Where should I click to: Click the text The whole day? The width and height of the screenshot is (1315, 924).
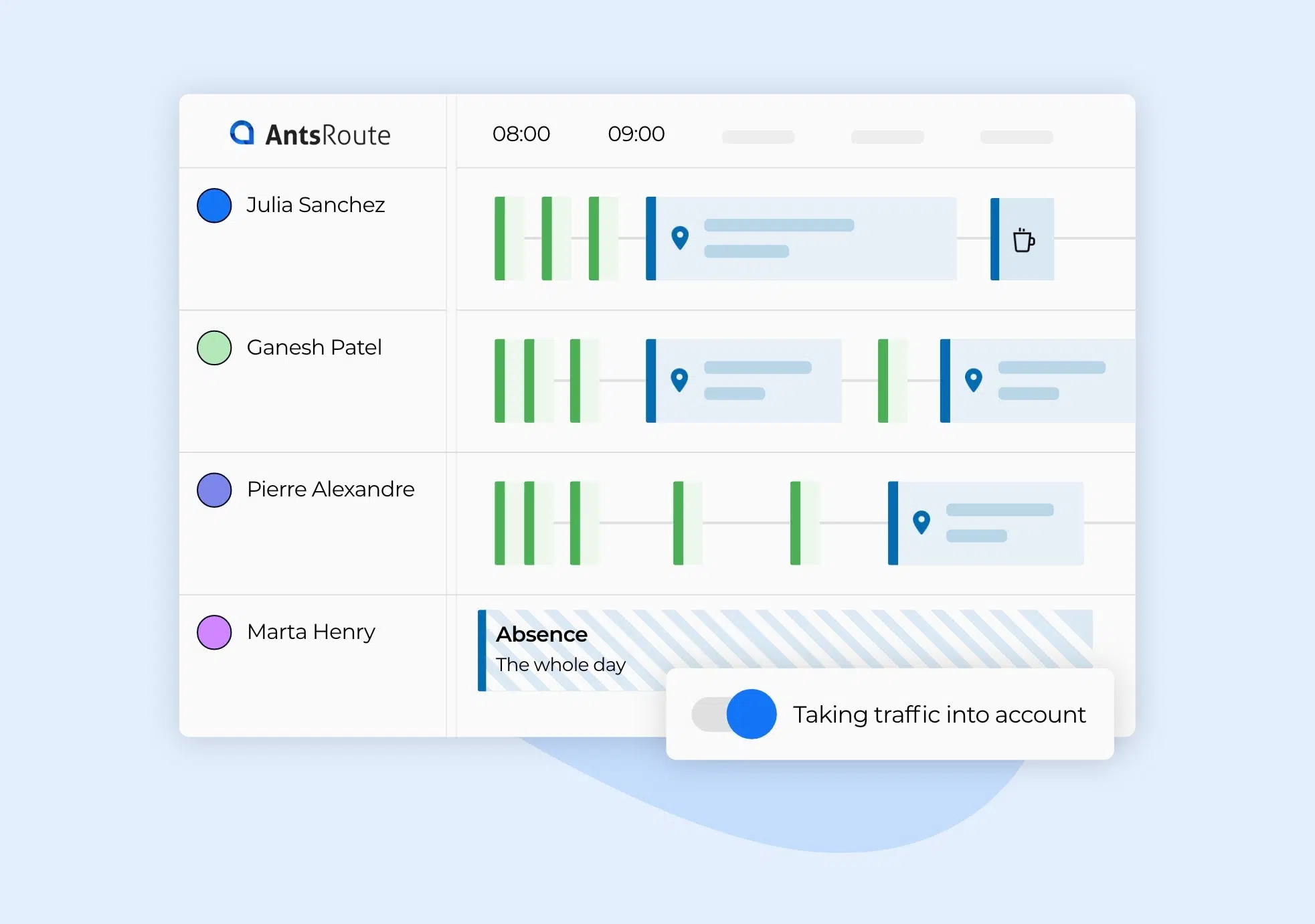(x=561, y=664)
